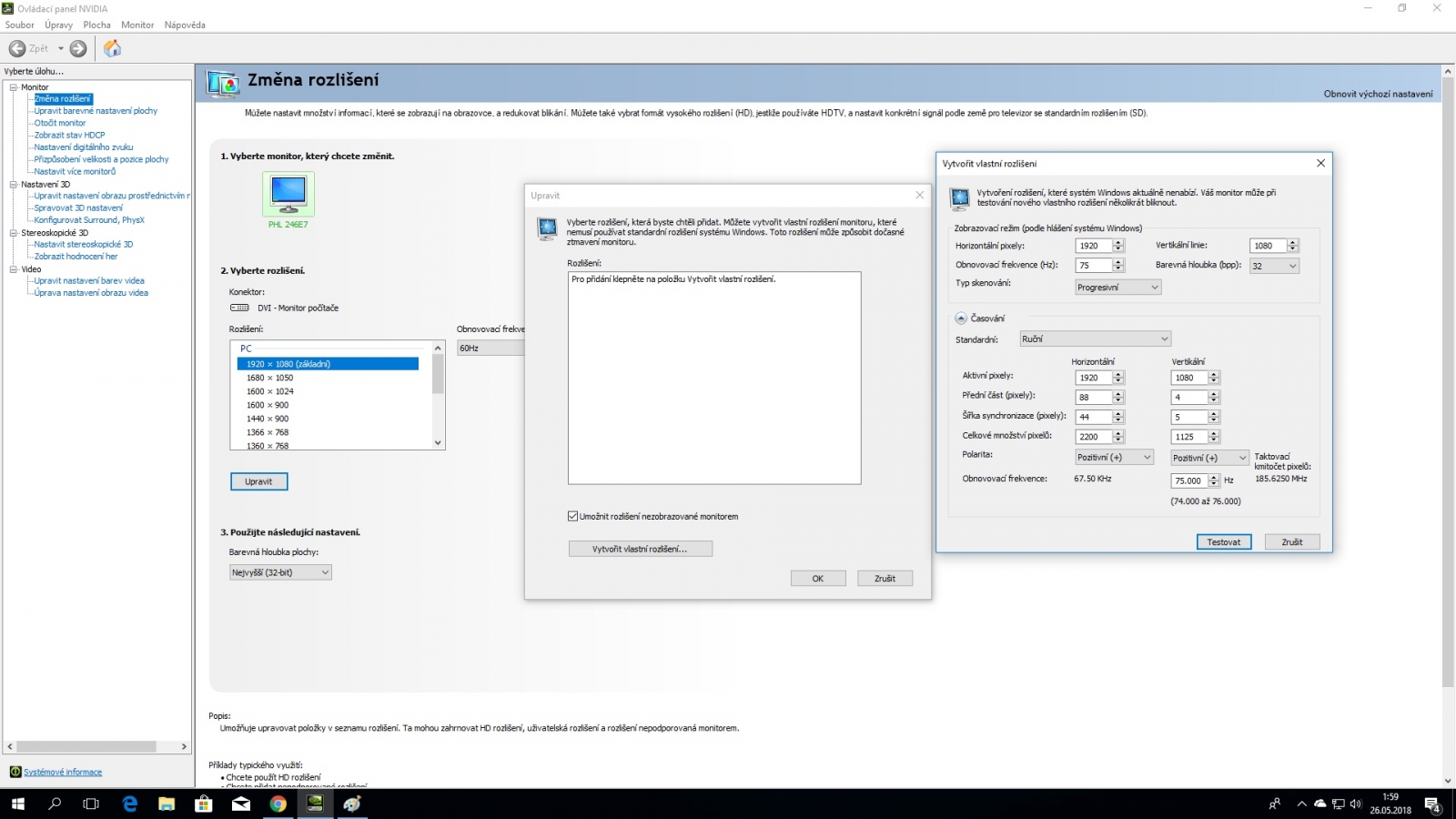Collapse the Stereoskopické 3D tree node
The image size is (1456, 819).
point(14,233)
